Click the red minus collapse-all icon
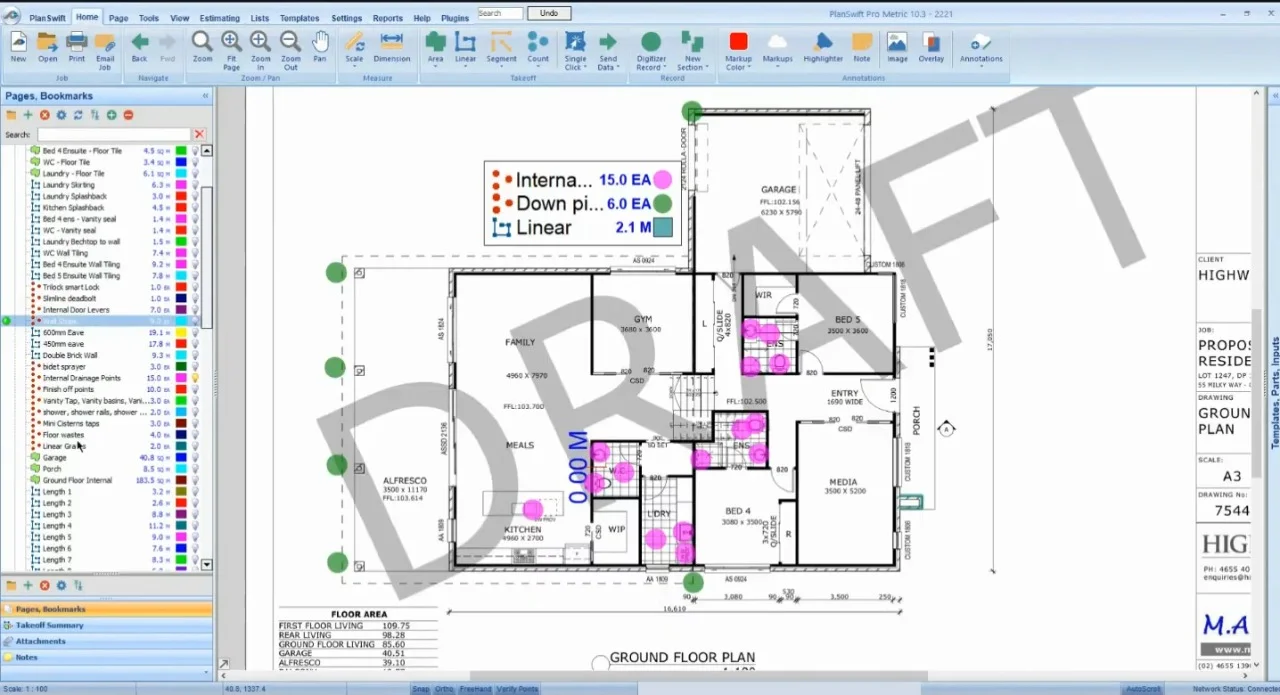This screenshot has height=695, width=1280. pos(128,115)
